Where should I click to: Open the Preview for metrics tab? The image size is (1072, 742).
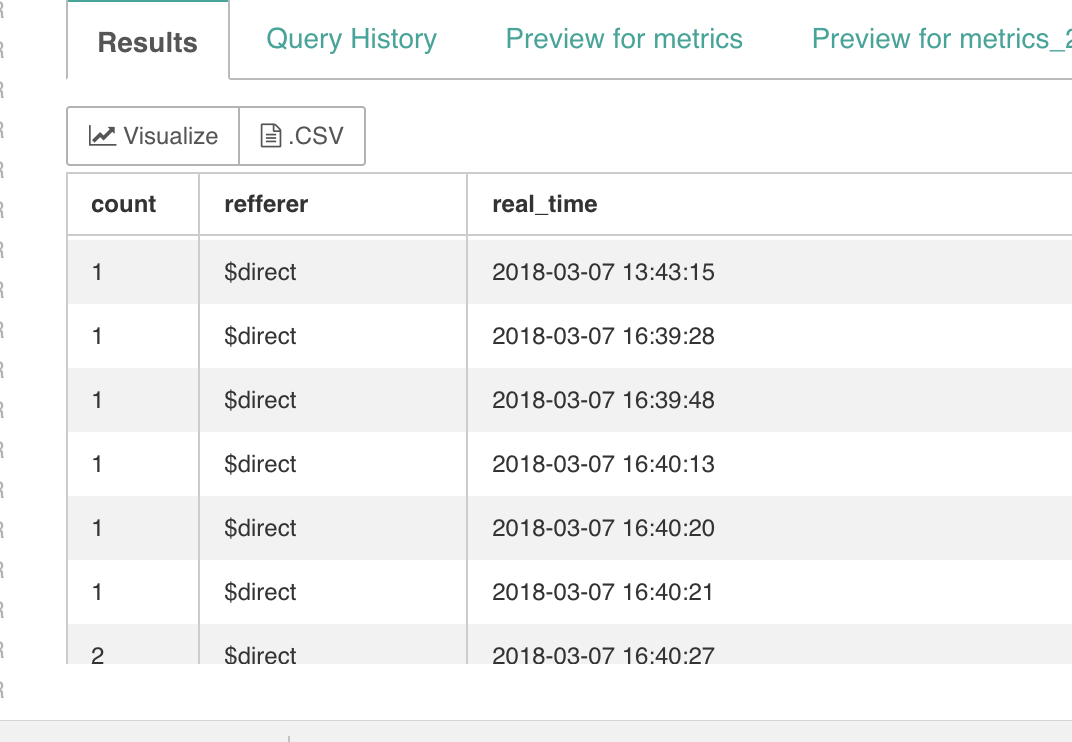(624, 38)
